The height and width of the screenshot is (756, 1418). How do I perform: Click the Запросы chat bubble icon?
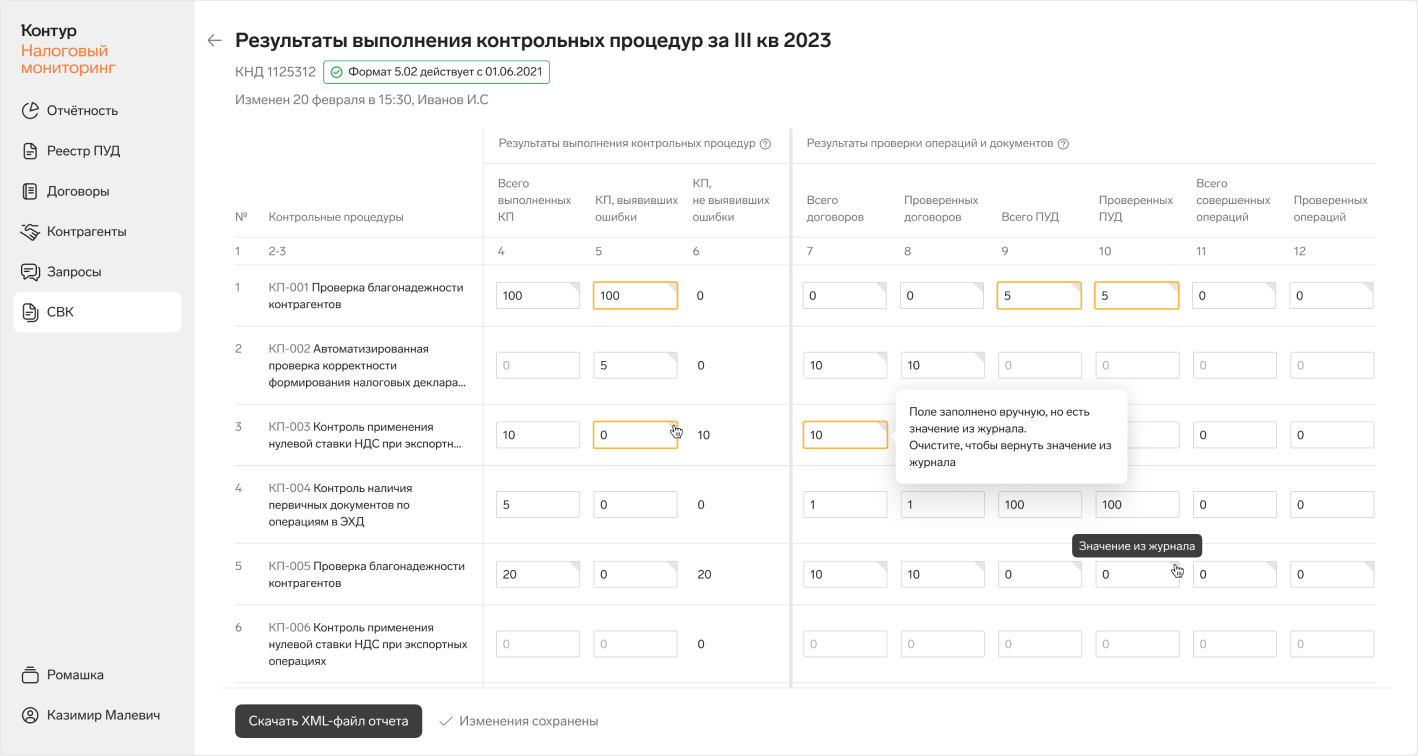coord(30,272)
